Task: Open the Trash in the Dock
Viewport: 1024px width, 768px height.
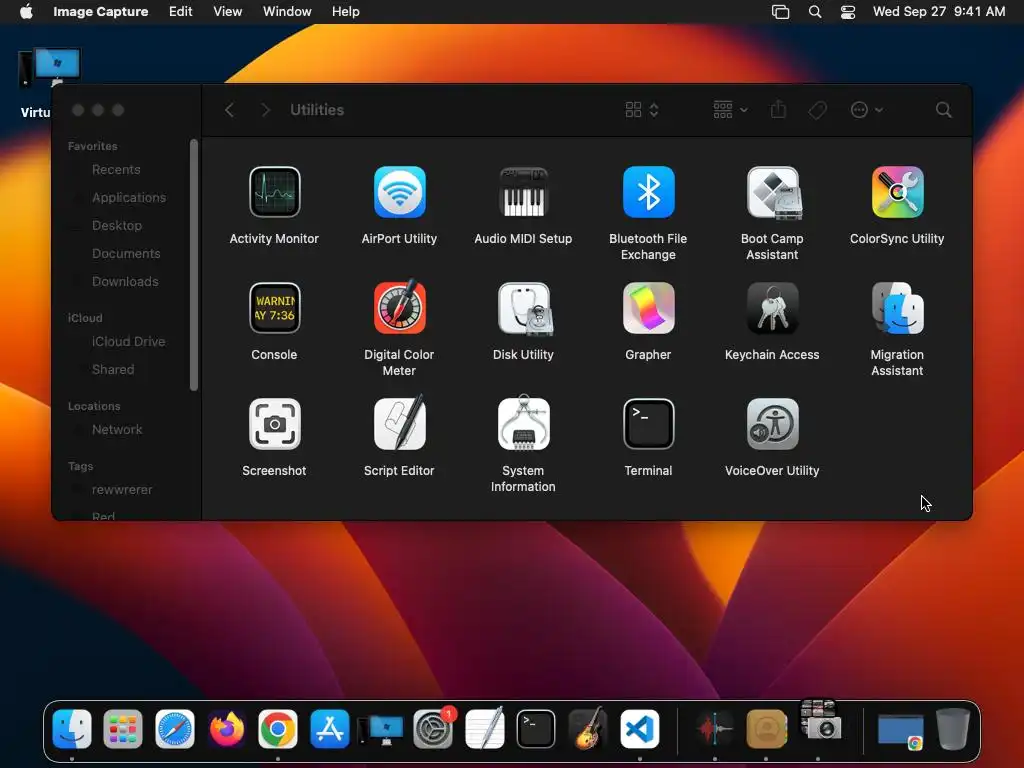Action: click(952, 728)
